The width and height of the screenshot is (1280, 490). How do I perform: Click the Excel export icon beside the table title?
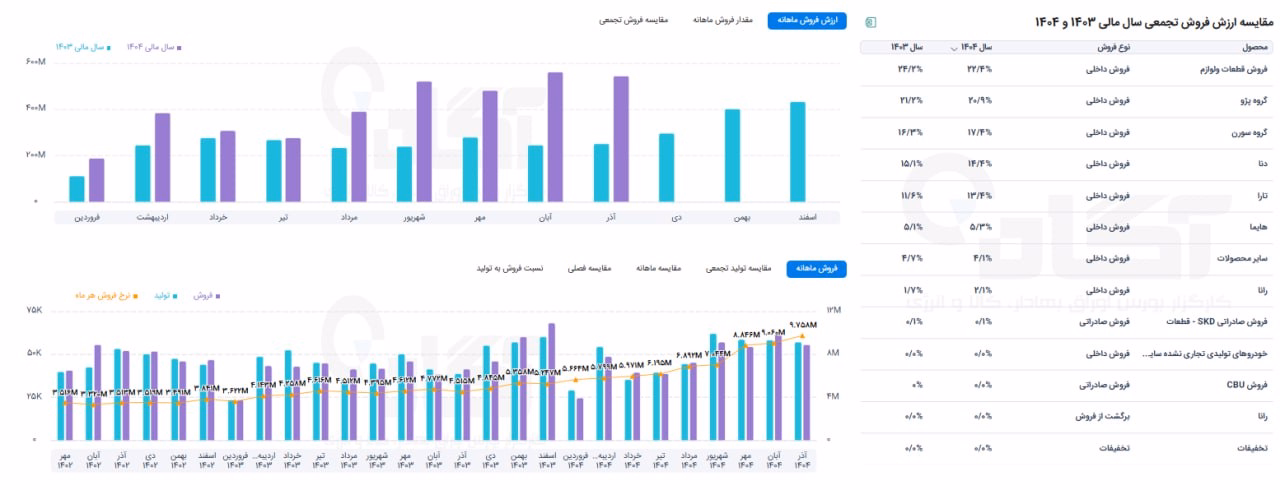[871, 22]
